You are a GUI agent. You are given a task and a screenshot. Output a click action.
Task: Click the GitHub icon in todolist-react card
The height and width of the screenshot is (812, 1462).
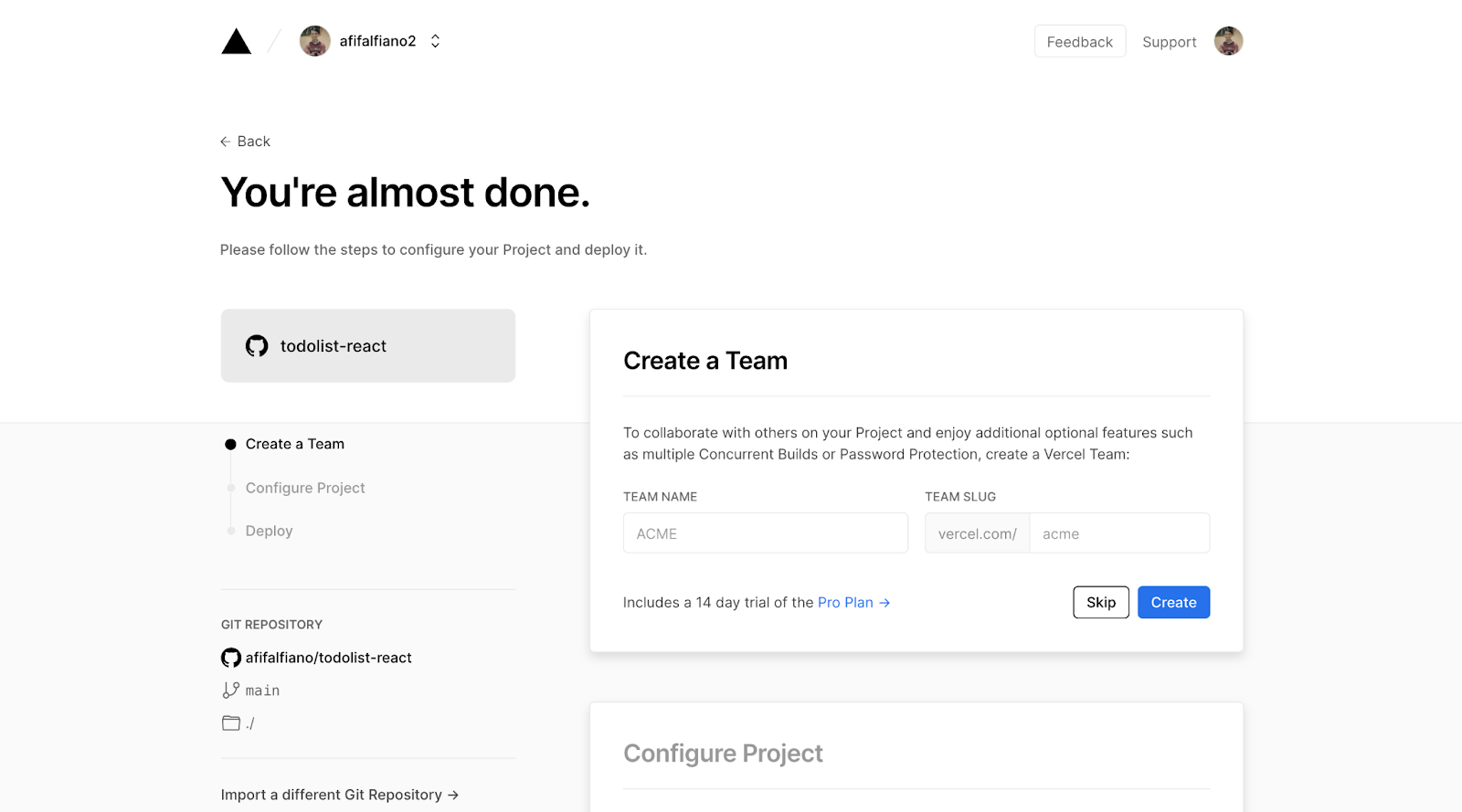click(257, 346)
